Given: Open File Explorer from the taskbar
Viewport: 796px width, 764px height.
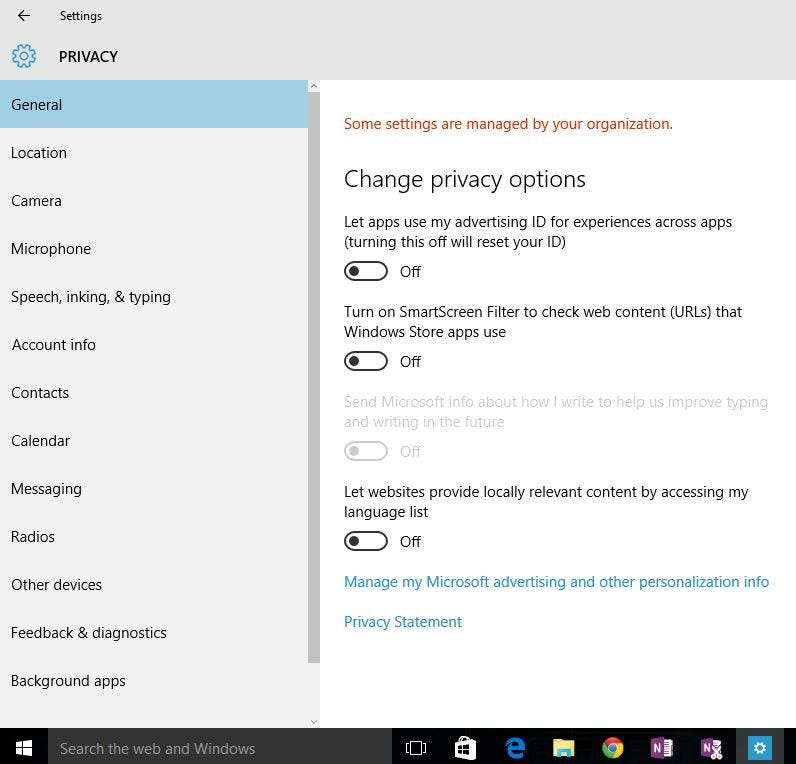Looking at the screenshot, I should coord(563,748).
